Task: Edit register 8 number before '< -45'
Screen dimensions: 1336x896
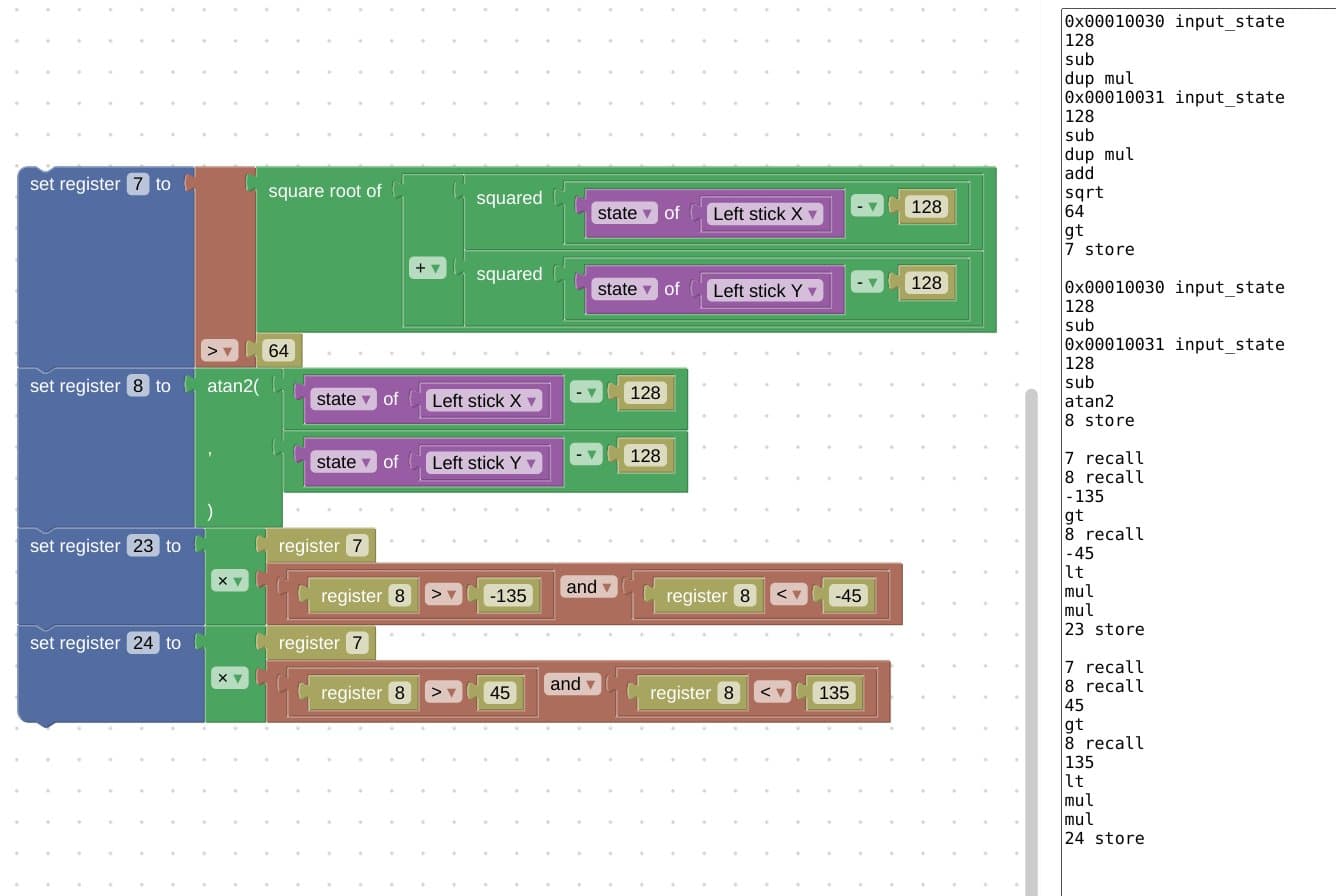Action: (x=745, y=596)
